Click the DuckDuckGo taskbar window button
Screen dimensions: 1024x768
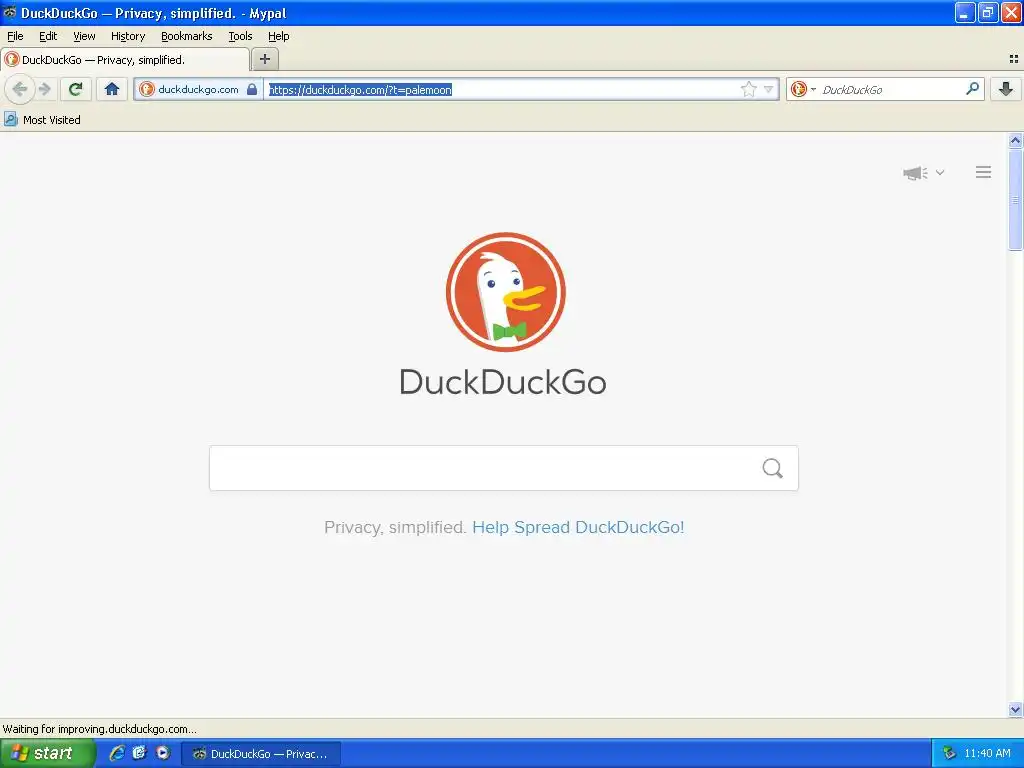[x=260, y=754]
